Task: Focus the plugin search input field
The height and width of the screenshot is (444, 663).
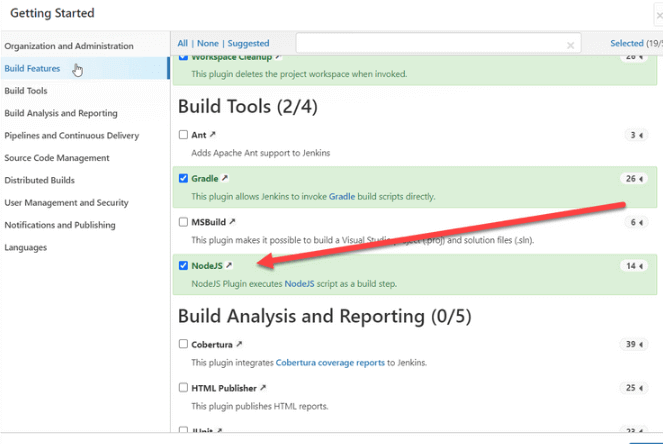Action: (438, 43)
